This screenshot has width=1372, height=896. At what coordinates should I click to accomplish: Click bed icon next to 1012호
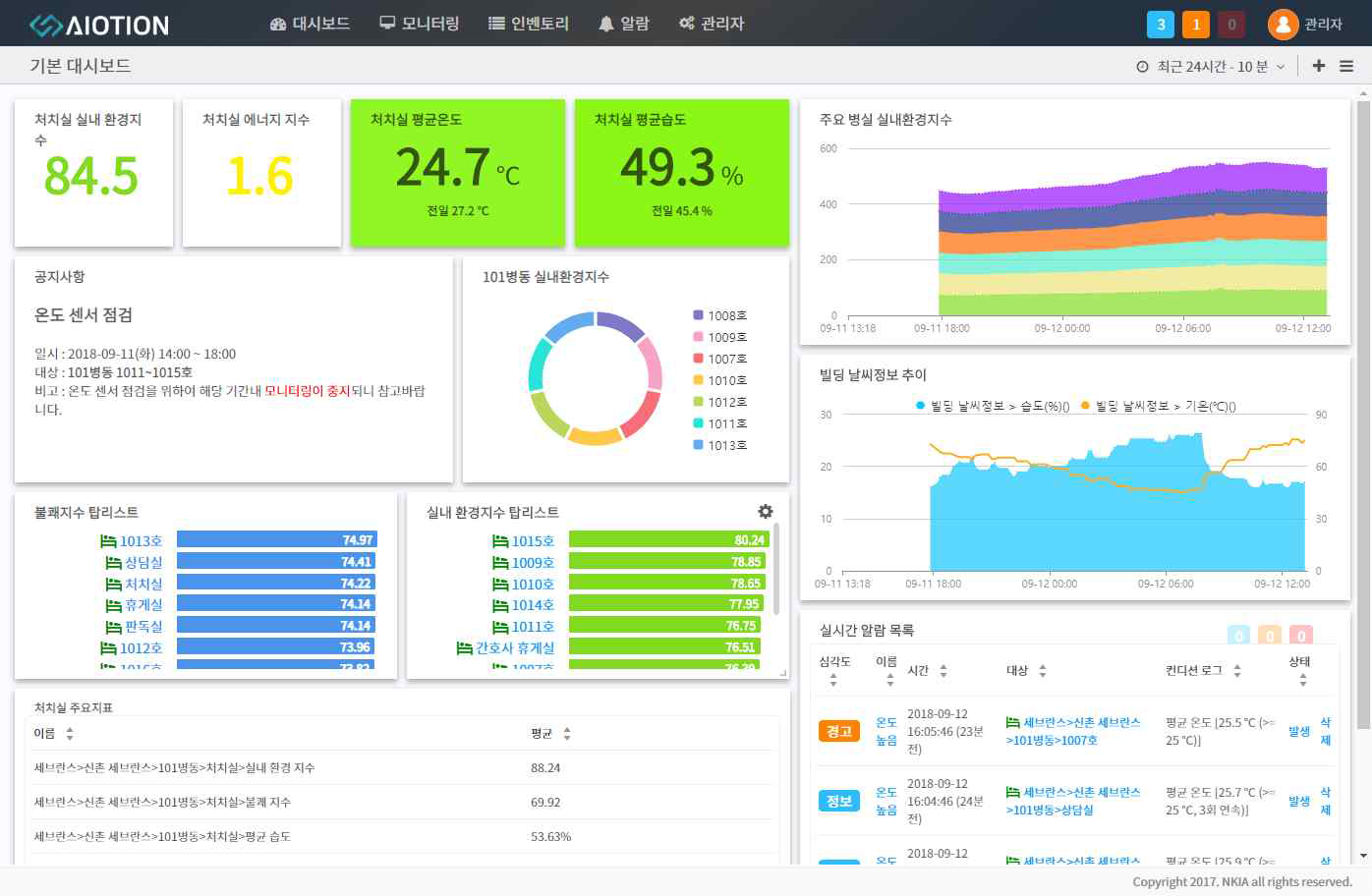tap(108, 648)
